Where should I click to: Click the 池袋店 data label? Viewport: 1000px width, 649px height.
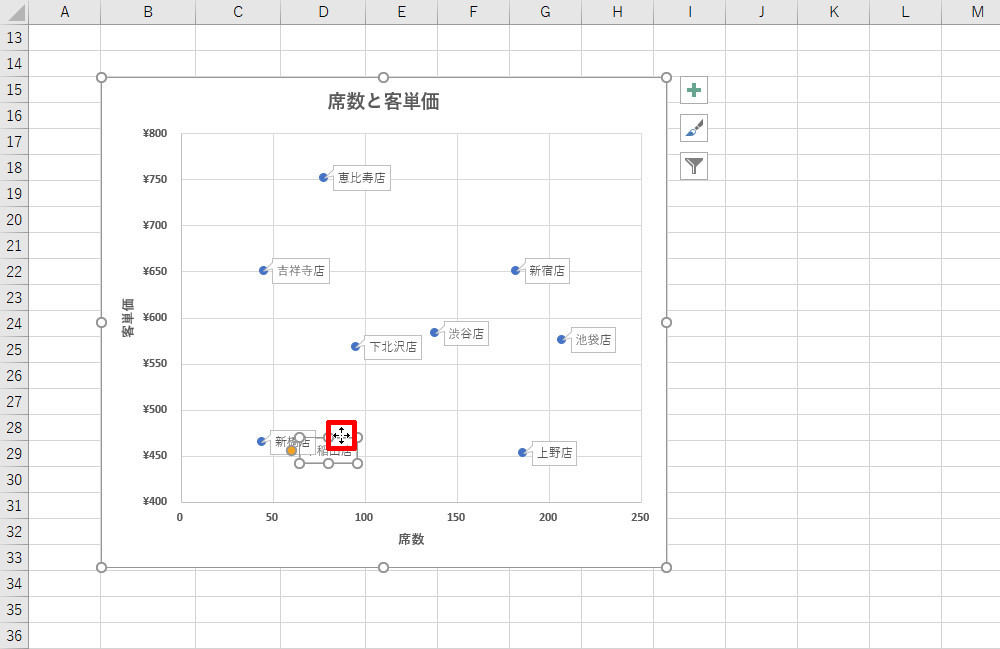coord(594,340)
